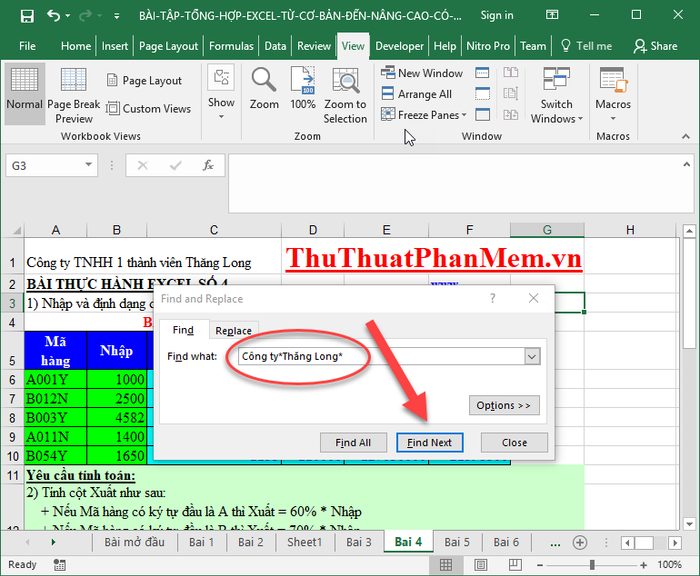The image size is (700, 576).
Task: Click the Undo arrow icon
Action: click(53, 16)
